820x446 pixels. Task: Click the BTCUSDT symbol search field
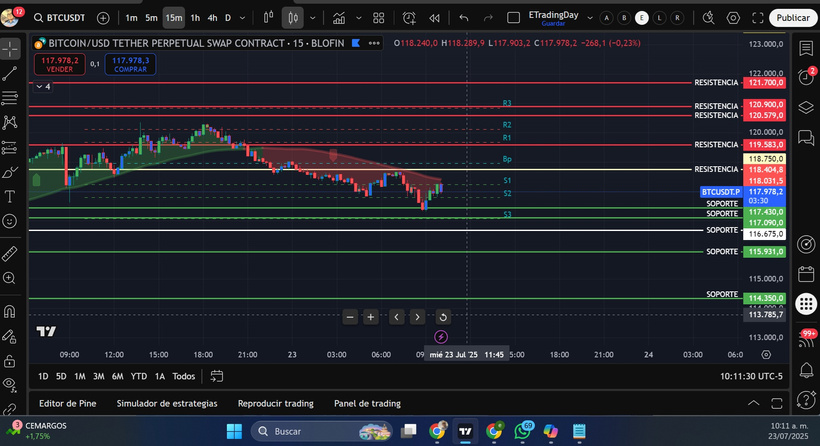coord(64,18)
